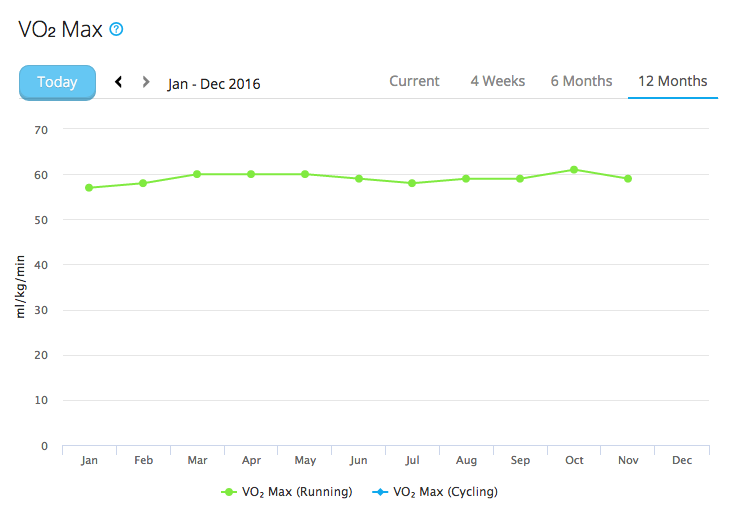Viewport: 744px width, 511px height.
Task: Toggle VO₂ Max (Cycling) series in legend
Action: point(434,492)
